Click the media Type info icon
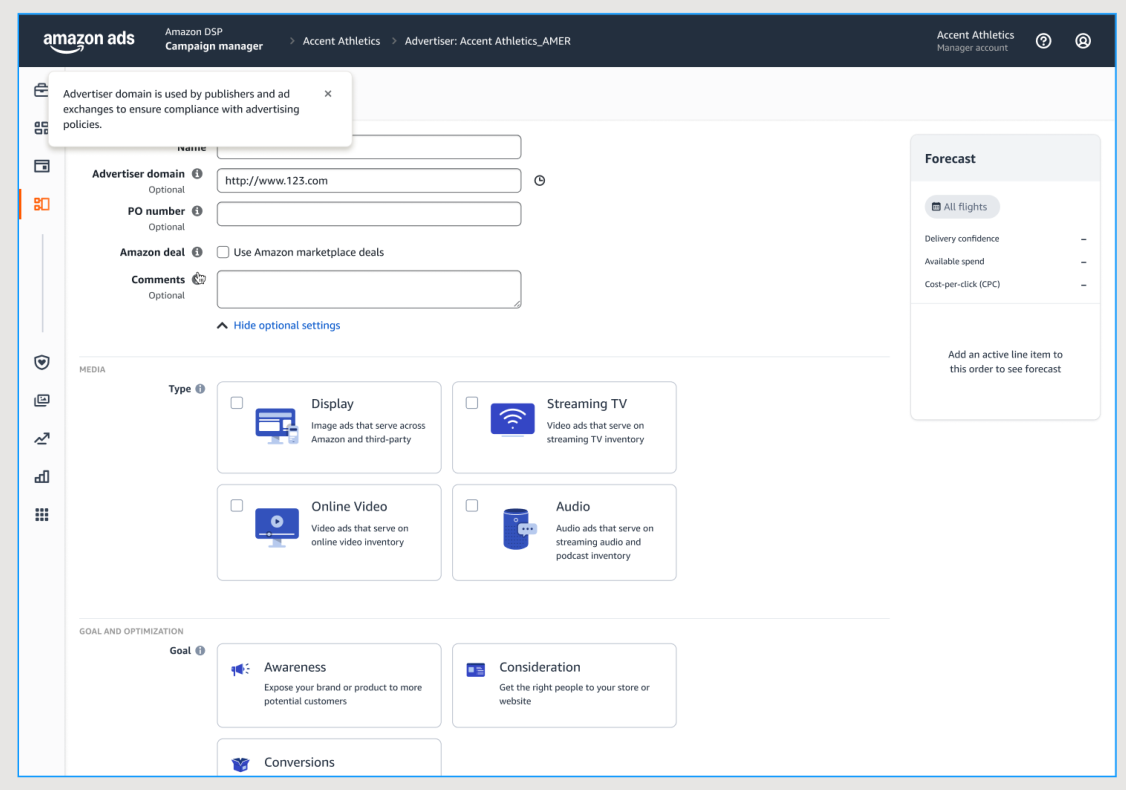The width and height of the screenshot is (1126, 790). coord(200,389)
